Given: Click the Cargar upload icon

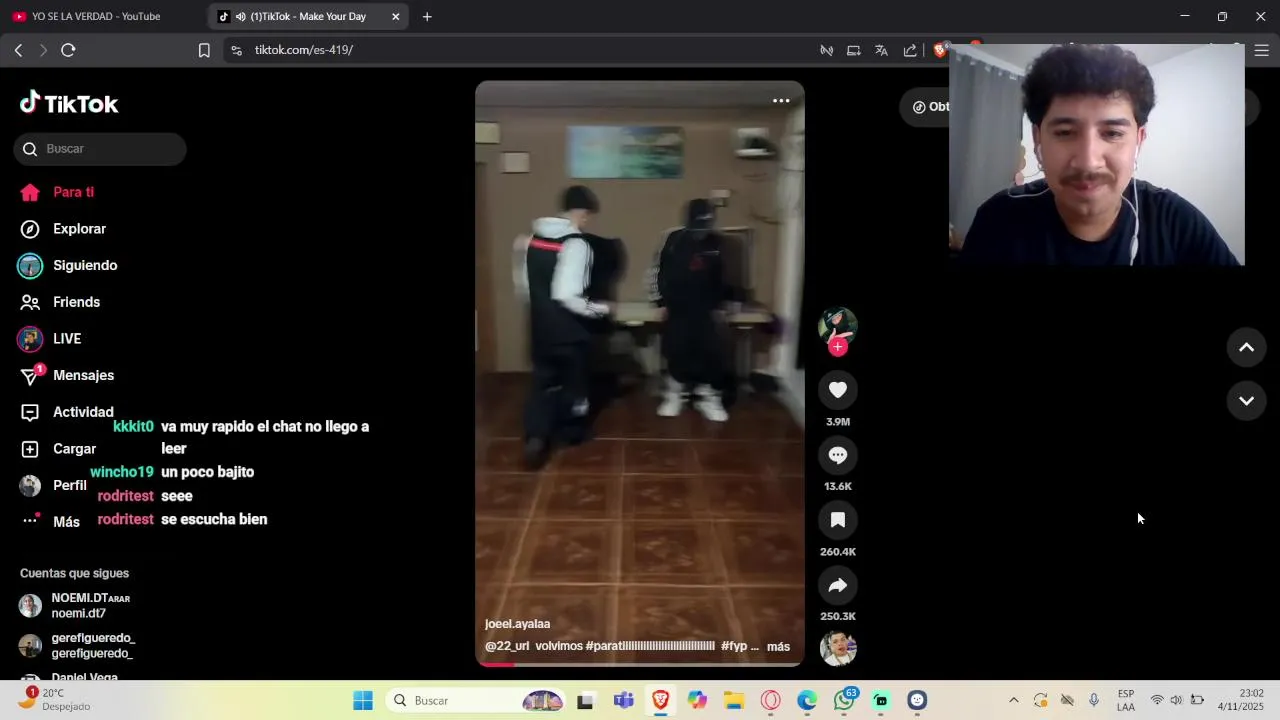Looking at the screenshot, I should click(30, 449).
